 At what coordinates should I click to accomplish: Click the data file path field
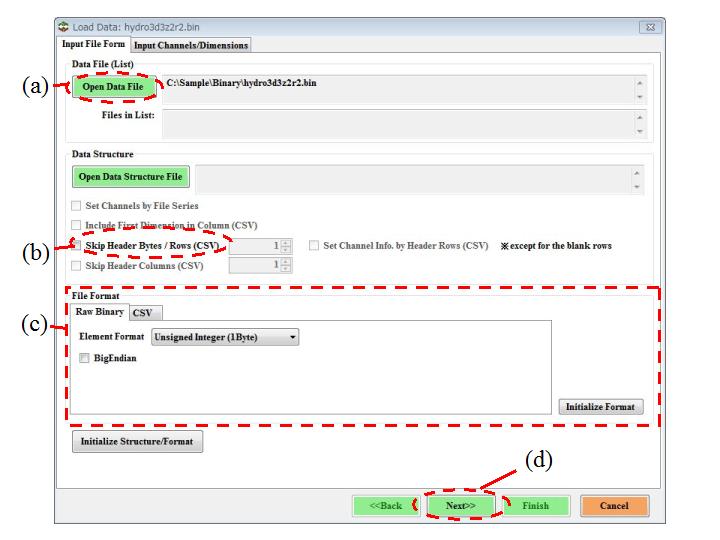click(x=395, y=87)
